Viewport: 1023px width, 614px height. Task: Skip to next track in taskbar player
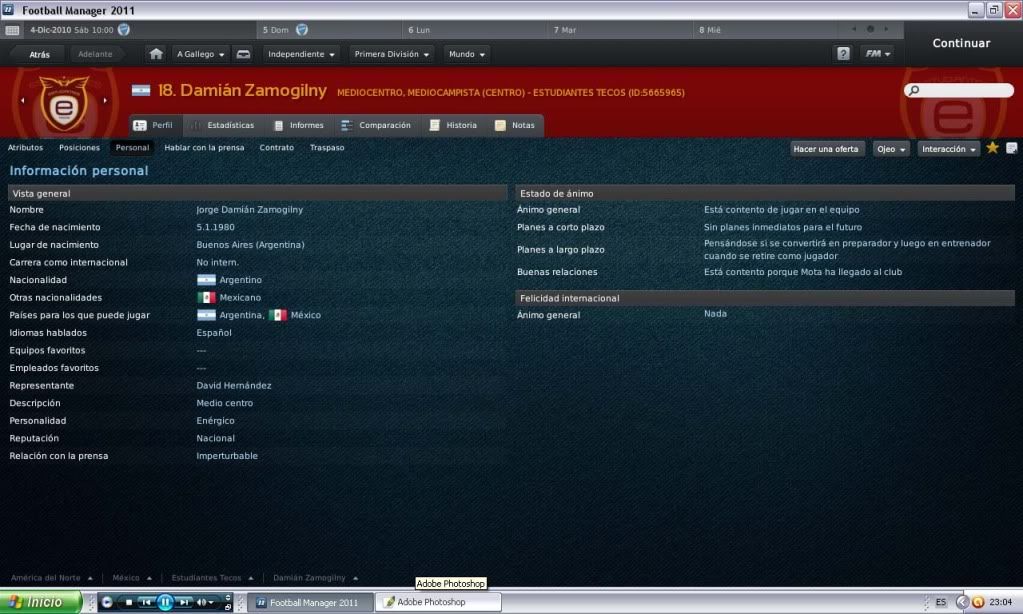184,602
